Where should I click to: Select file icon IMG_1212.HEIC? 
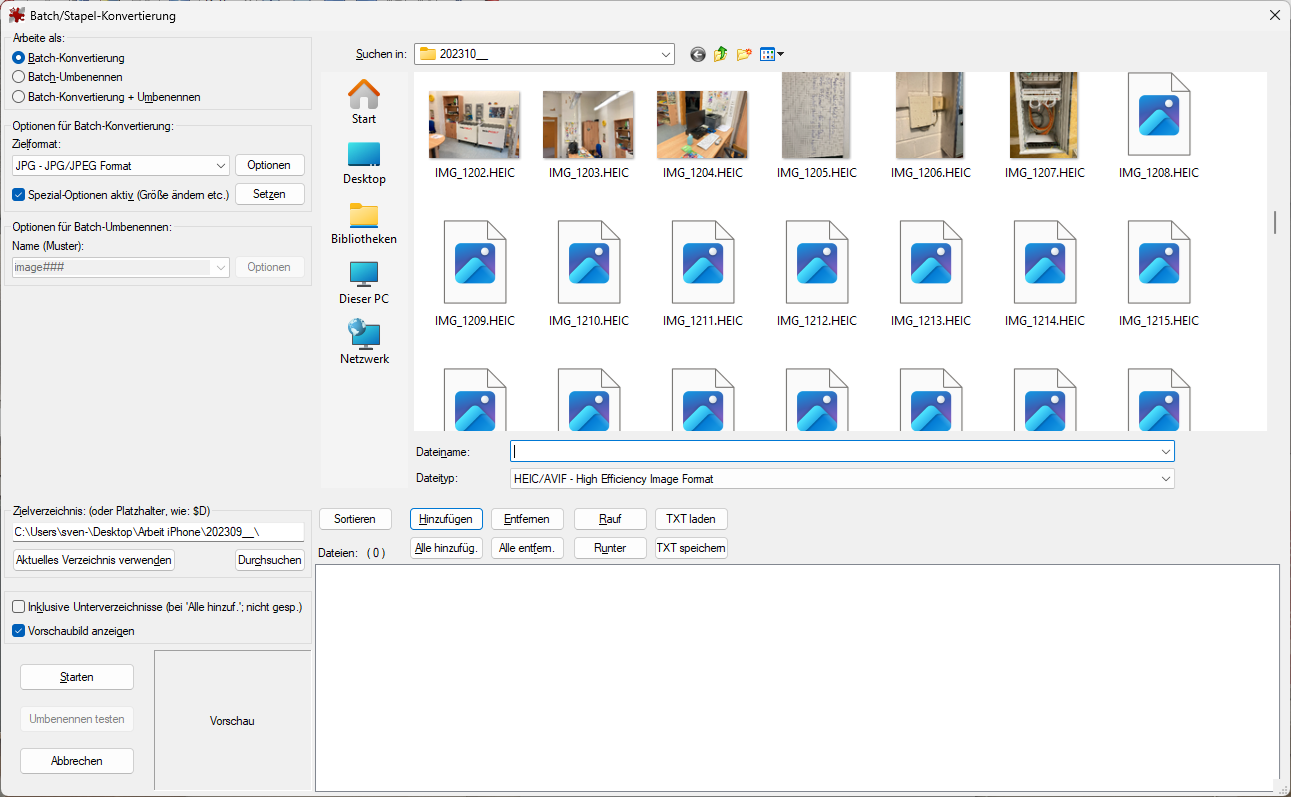click(817, 263)
